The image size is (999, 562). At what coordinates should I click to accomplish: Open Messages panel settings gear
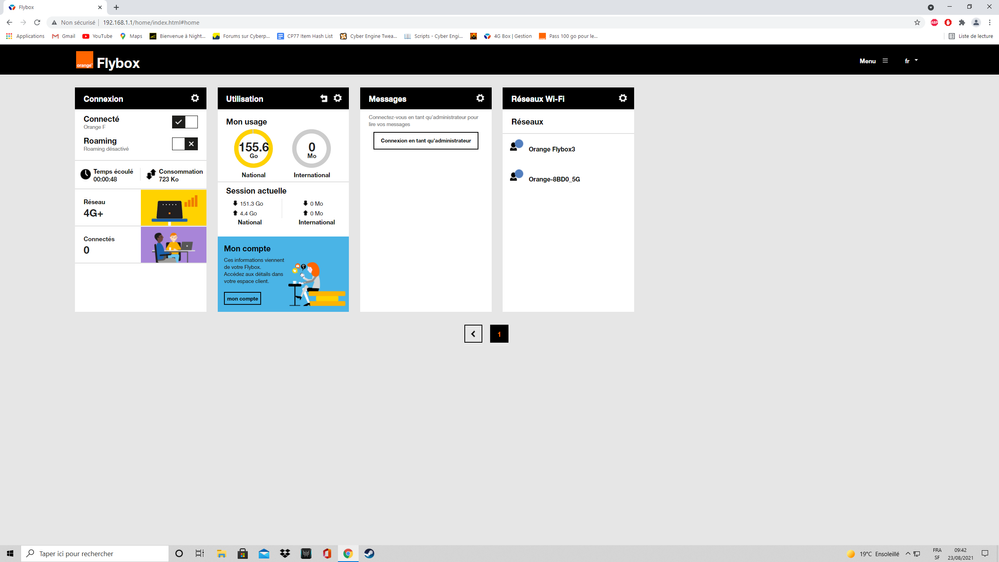point(480,98)
